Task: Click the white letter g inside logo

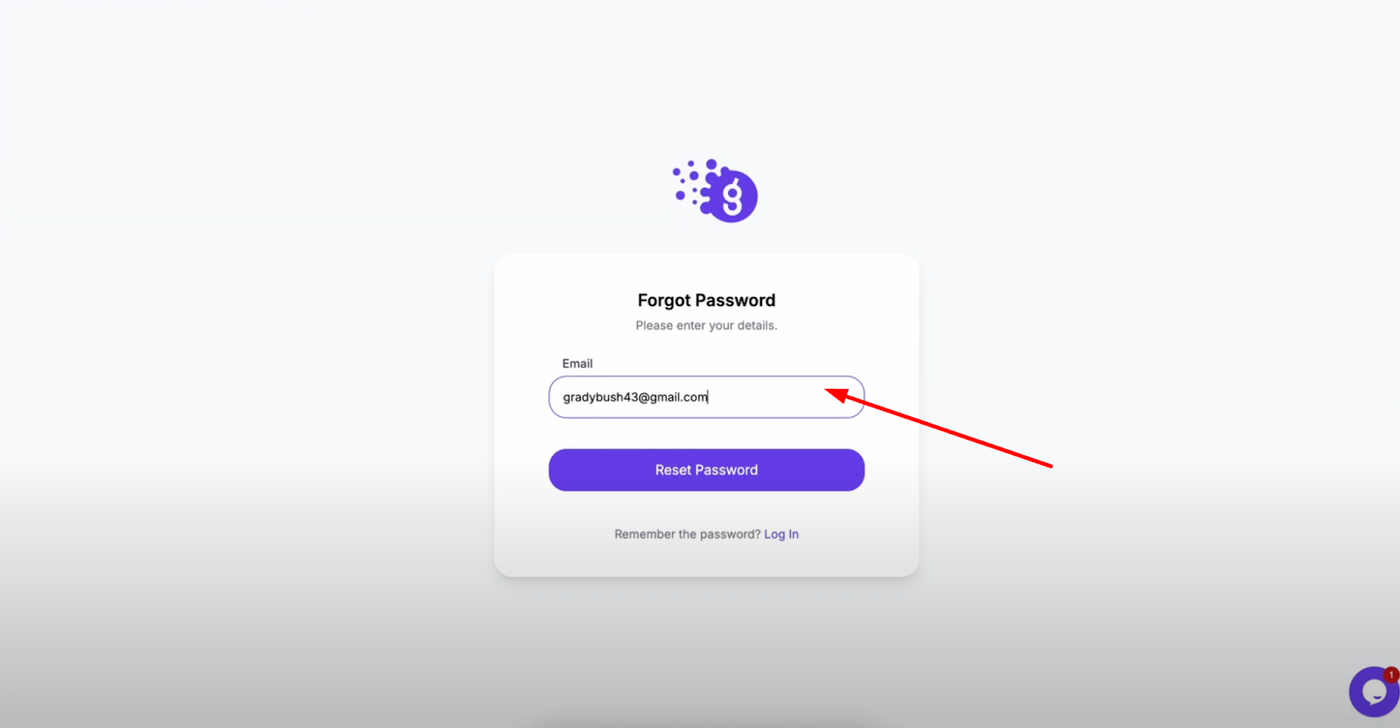Action: click(x=733, y=195)
